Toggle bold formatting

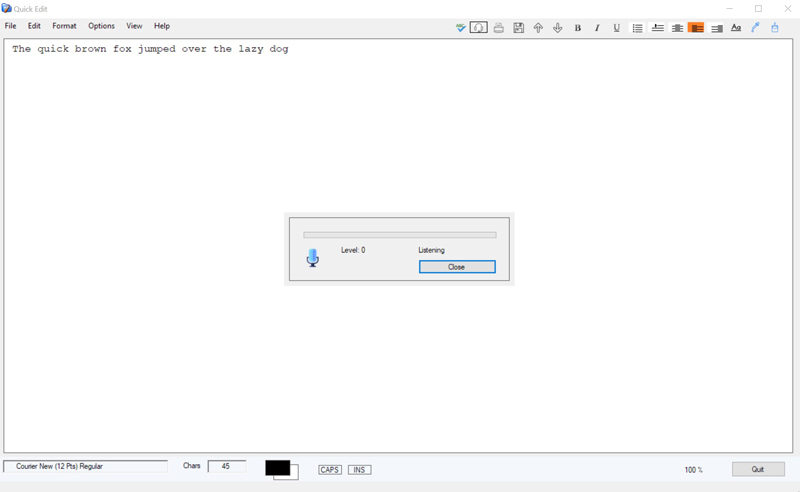click(578, 28)
